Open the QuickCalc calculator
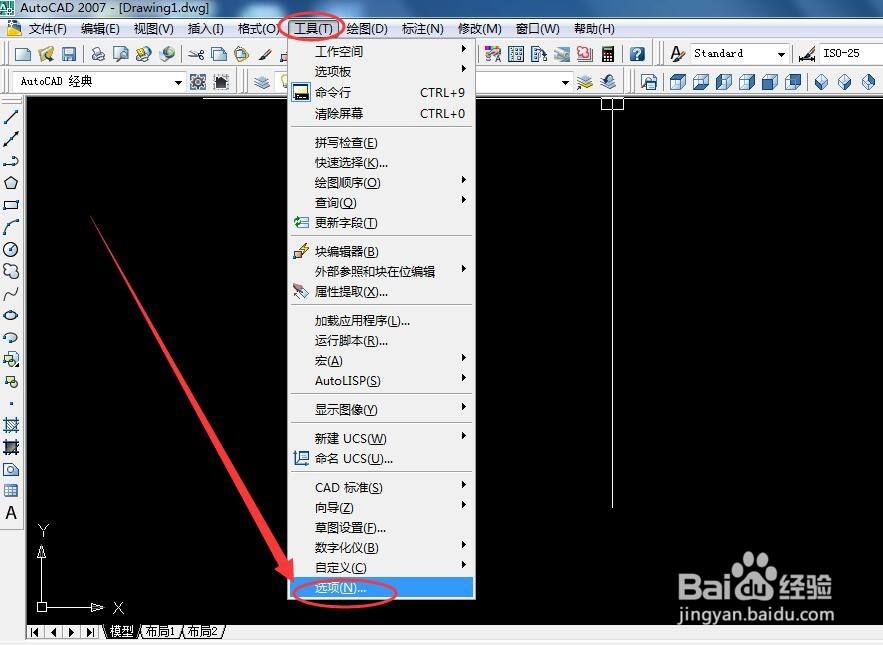The image size is (883, 645). pyautogui.click(x=607, y=52)
